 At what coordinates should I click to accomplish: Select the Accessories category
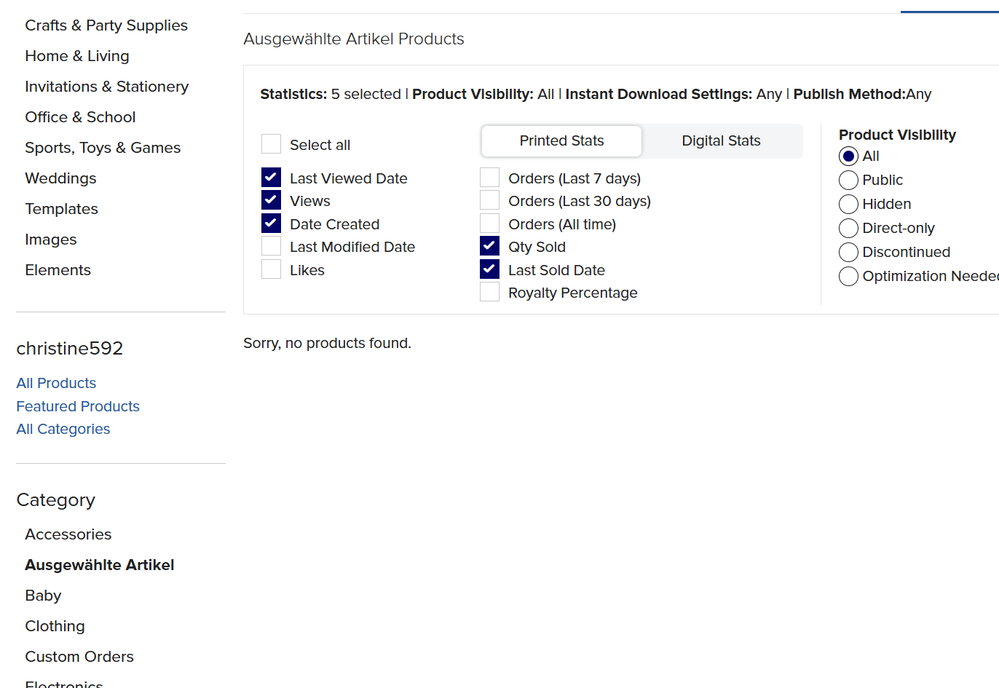pyautogui.click(x=68, y=534)
